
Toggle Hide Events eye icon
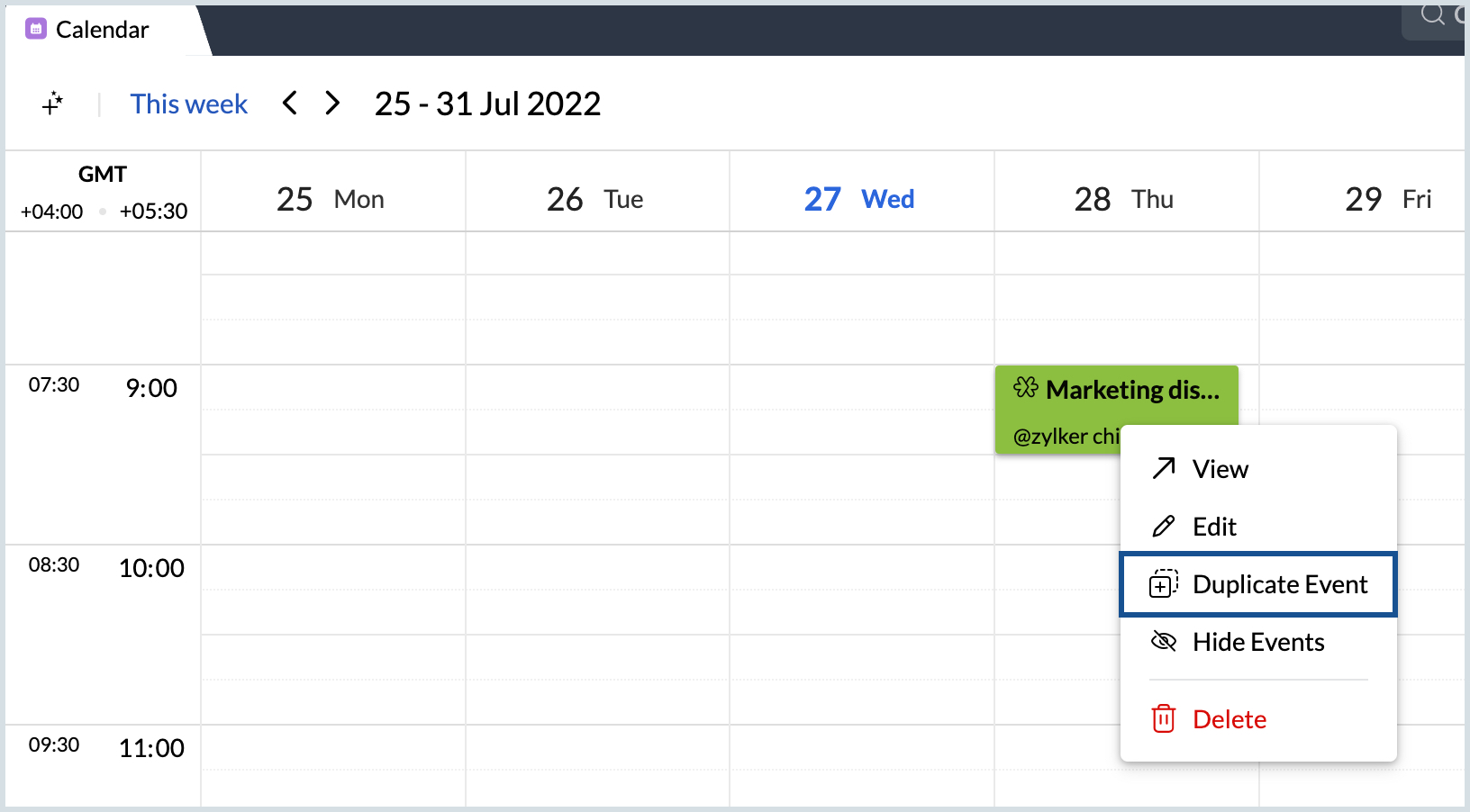pos(1164,642)
